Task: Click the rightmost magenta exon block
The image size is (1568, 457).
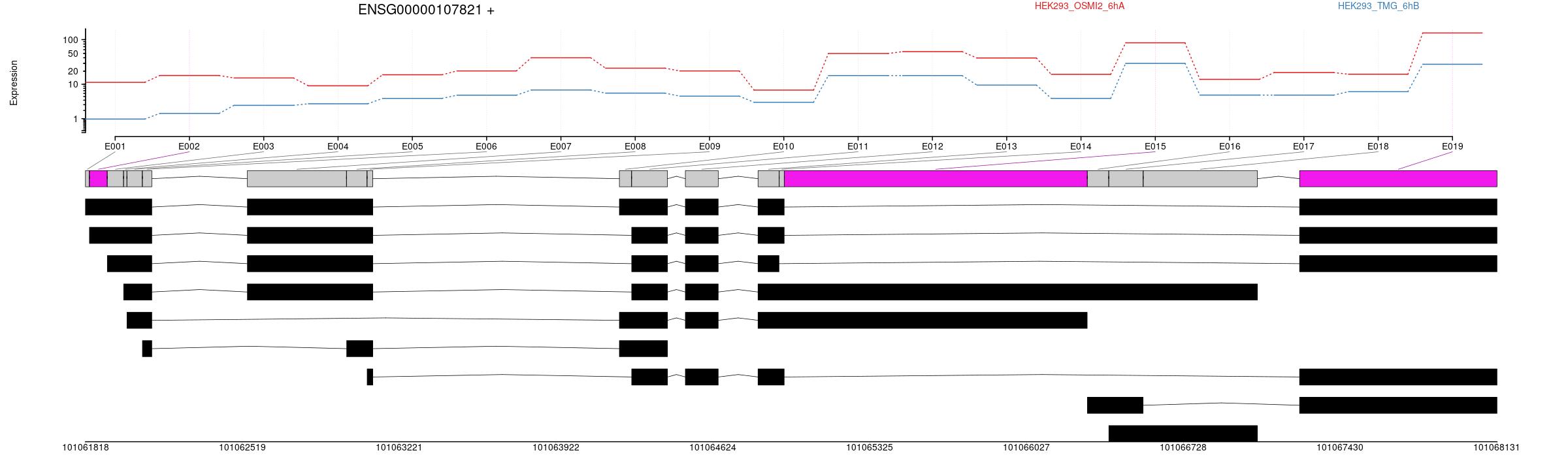Action: [x=1398, y=179]
